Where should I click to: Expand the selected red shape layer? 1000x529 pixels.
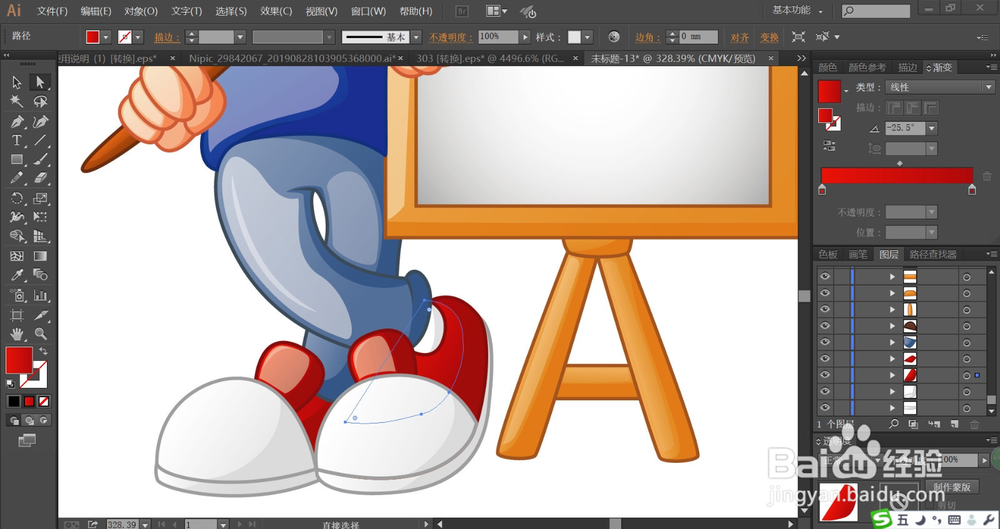892,375
